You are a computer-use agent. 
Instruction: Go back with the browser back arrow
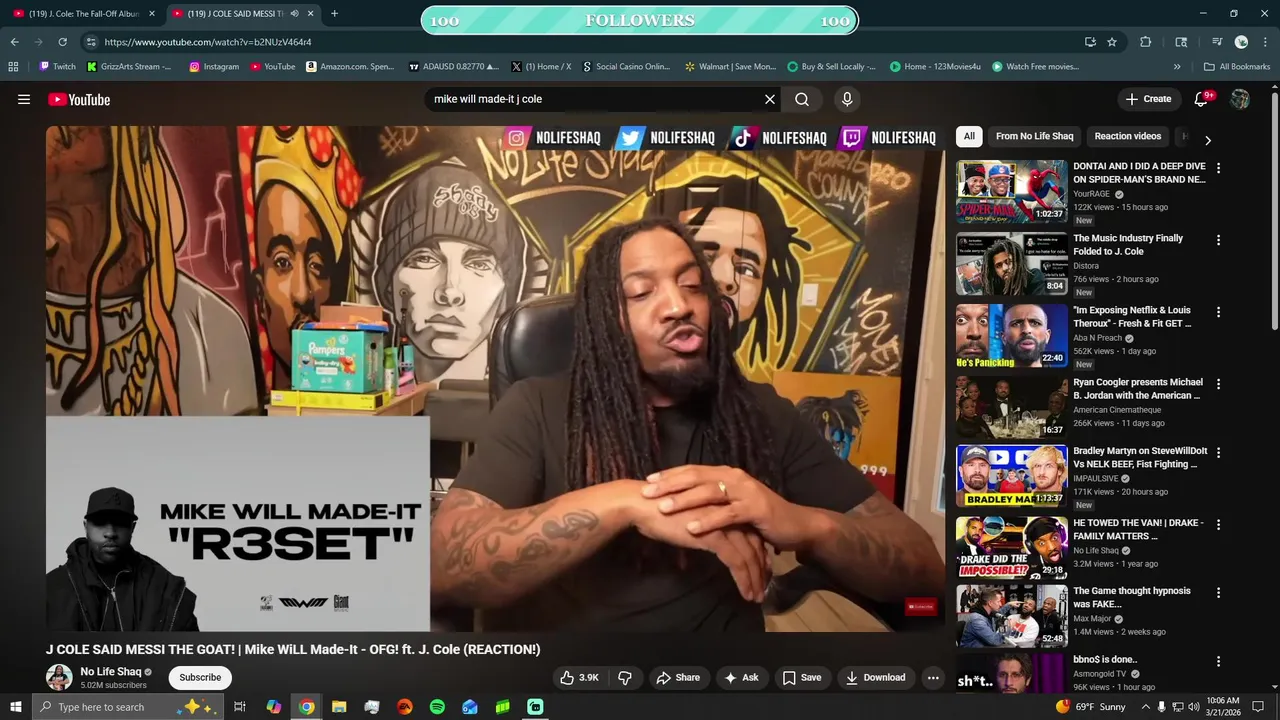(14, 42)
